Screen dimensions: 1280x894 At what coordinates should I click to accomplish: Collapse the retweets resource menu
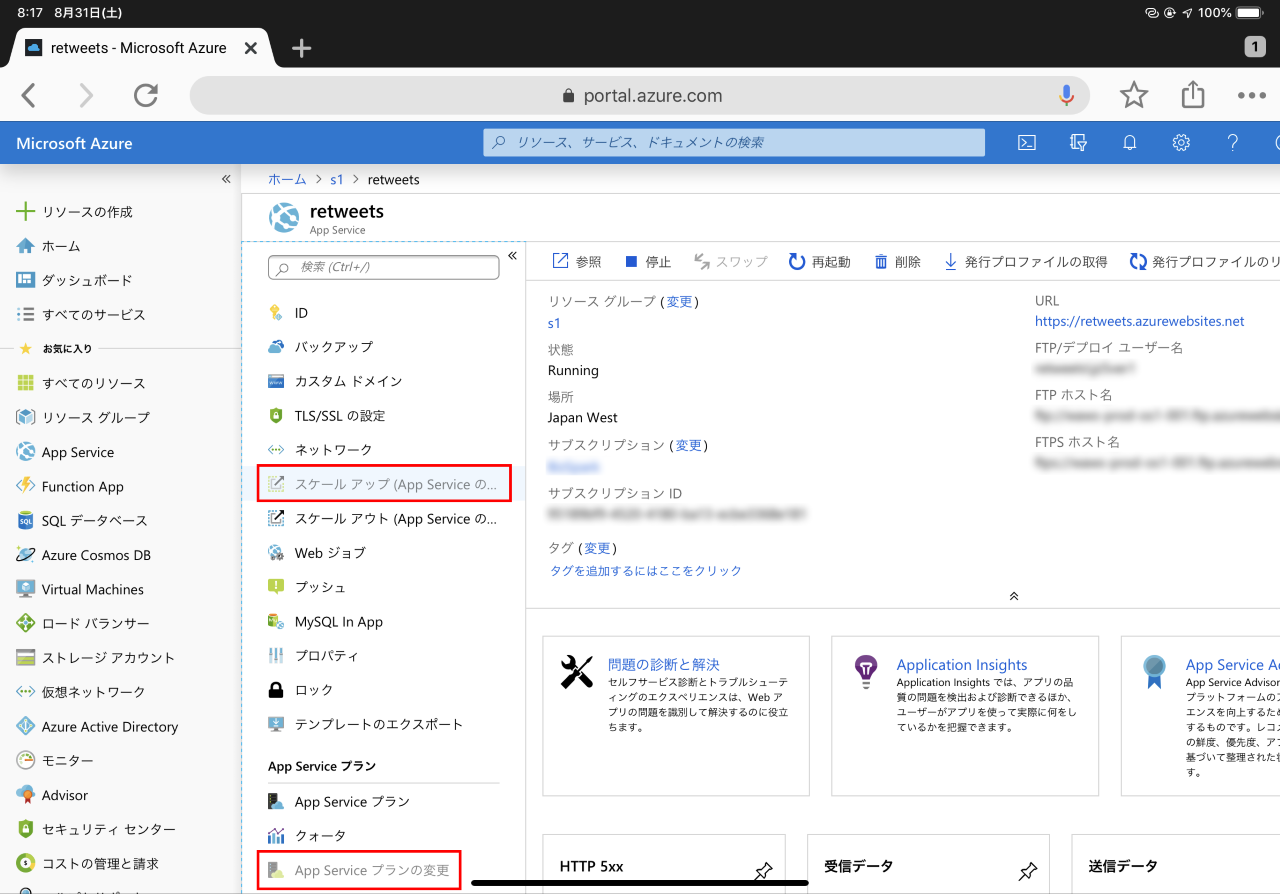click(512, 256)
